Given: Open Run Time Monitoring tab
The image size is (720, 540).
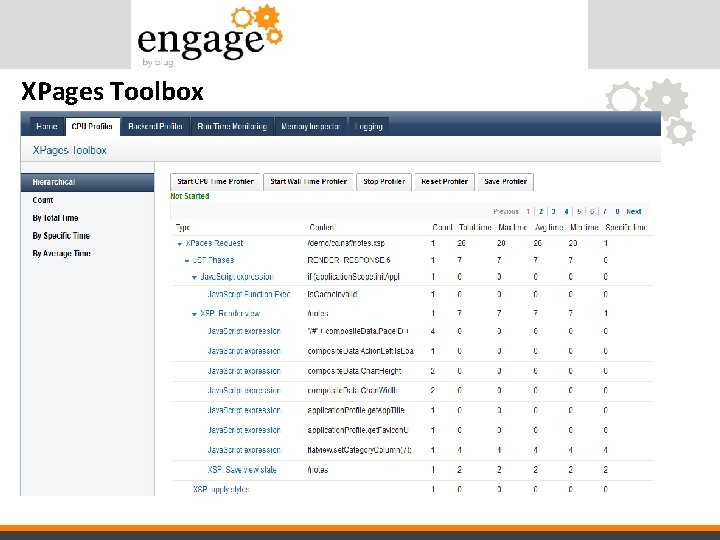Looking at the screenshot, I should tap(232, 126).
